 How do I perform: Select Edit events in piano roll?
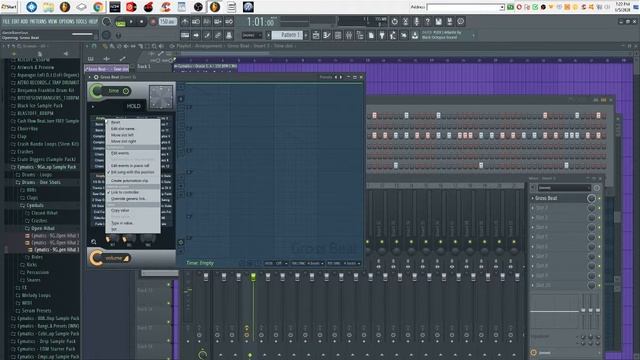click(x=133, y=166)
